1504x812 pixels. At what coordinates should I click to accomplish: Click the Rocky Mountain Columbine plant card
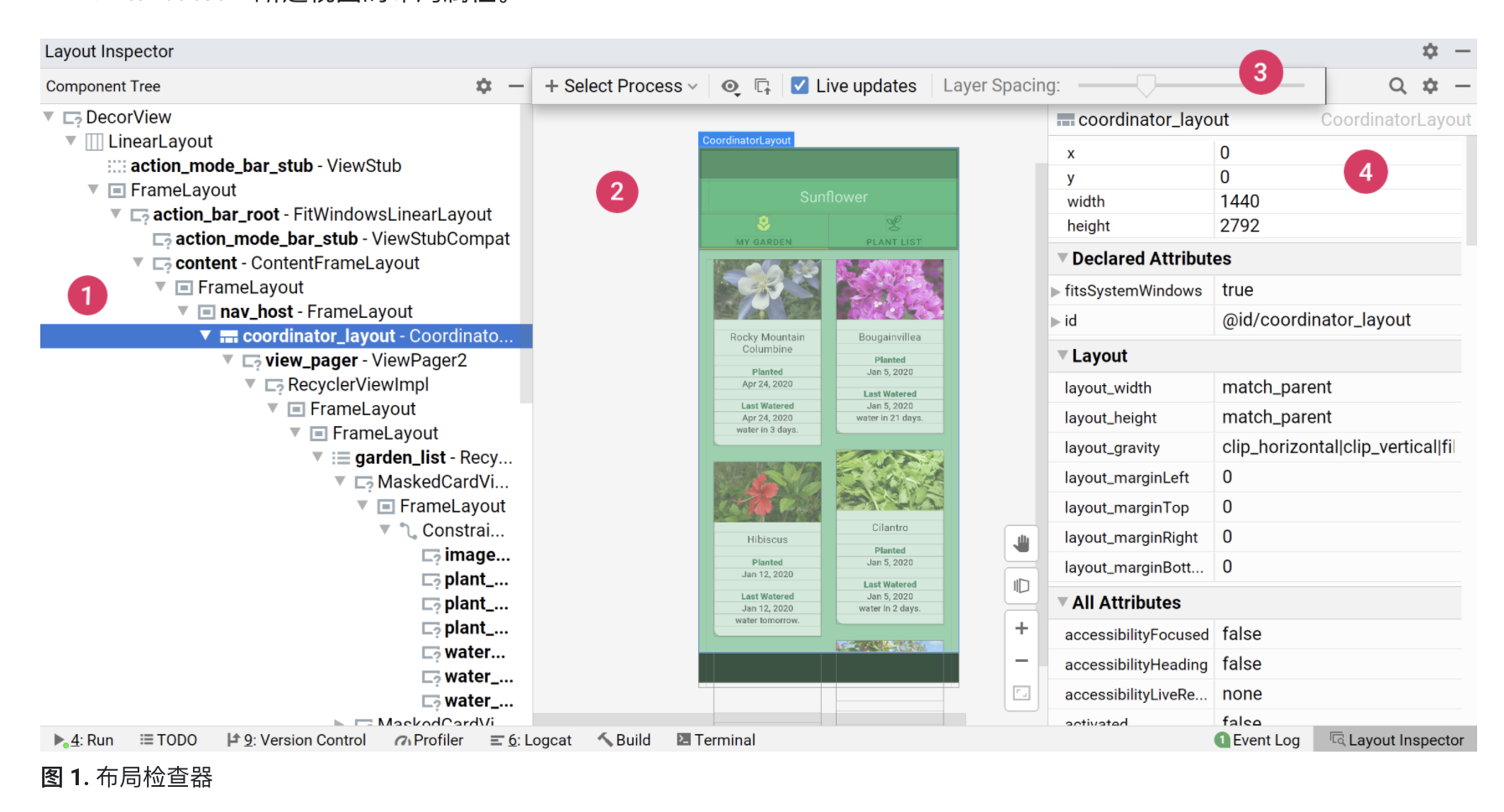(x=767, y=351)
